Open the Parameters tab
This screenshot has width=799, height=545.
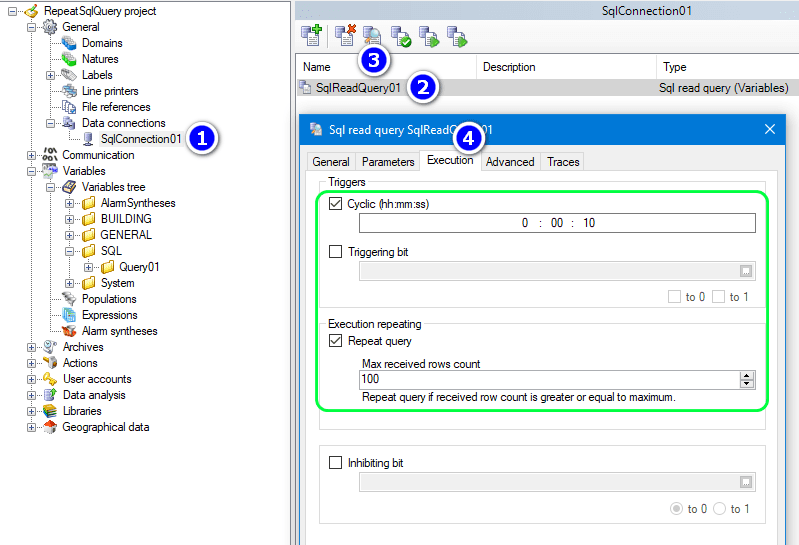388,161
